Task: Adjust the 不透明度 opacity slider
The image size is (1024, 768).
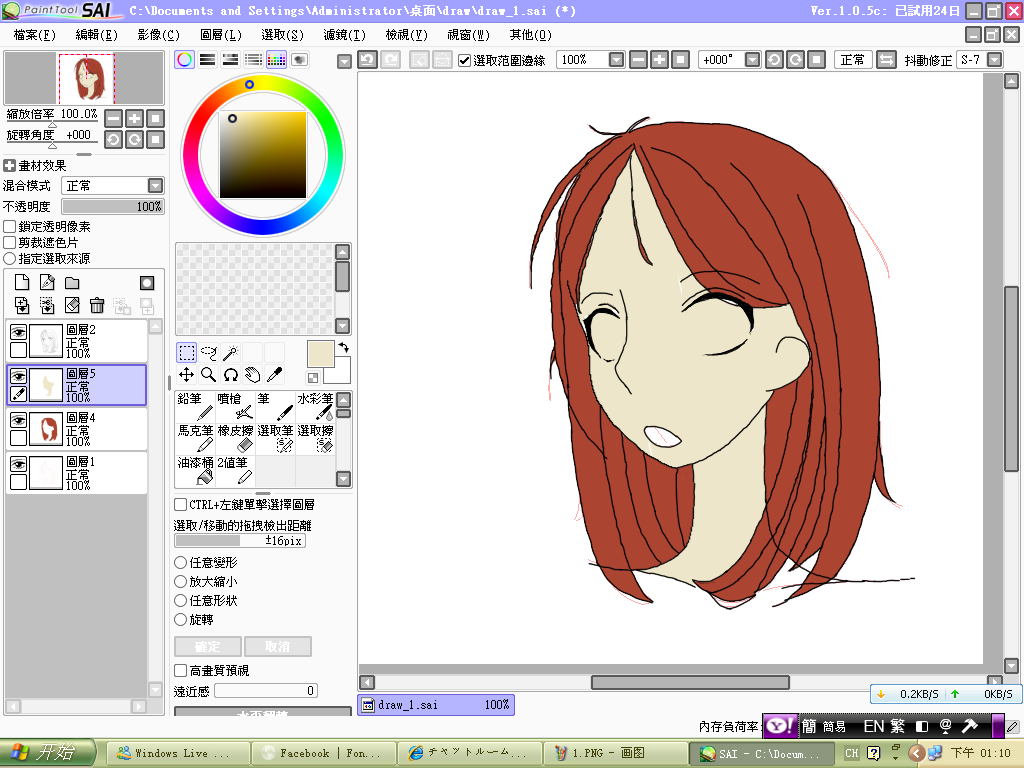Action: coord(113,206)
